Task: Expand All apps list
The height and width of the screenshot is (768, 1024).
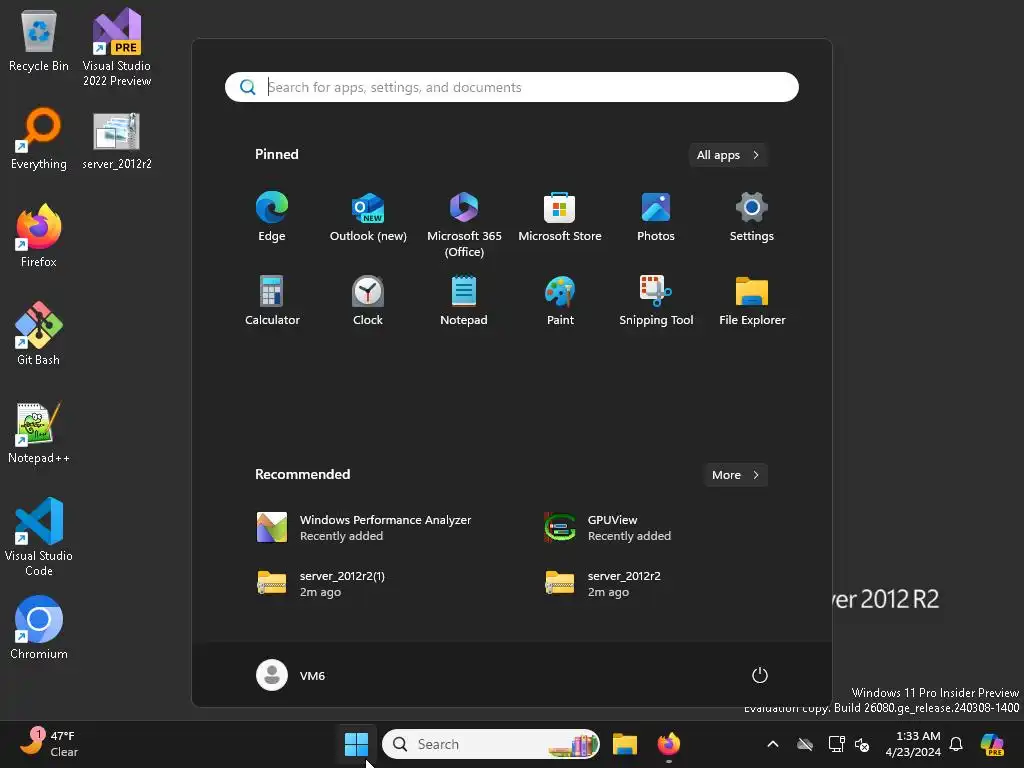Action: (x=728, y=155)
